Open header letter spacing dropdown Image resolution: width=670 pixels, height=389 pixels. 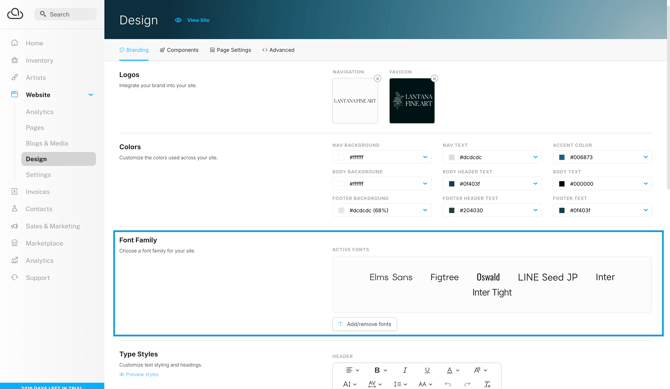pyautogui.click(x=375, y=384)
